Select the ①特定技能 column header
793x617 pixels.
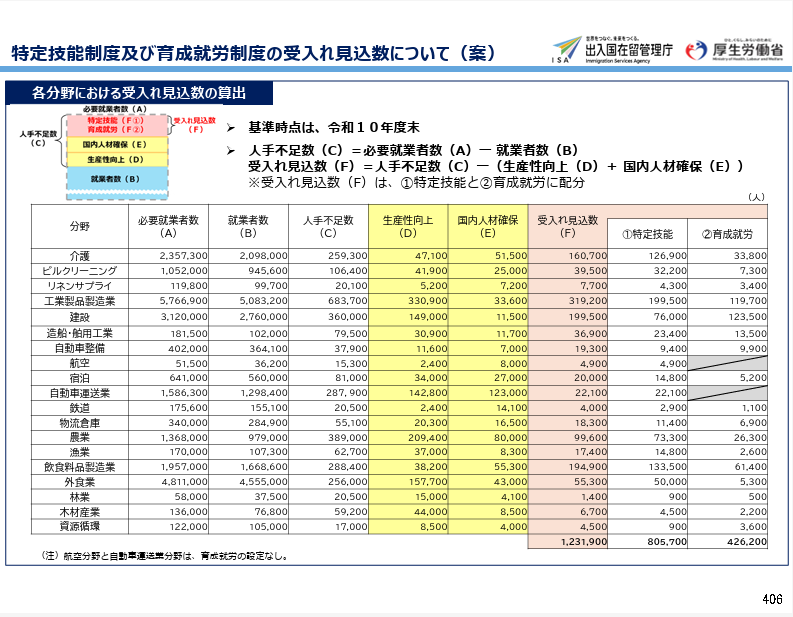[x=647, y=233]
